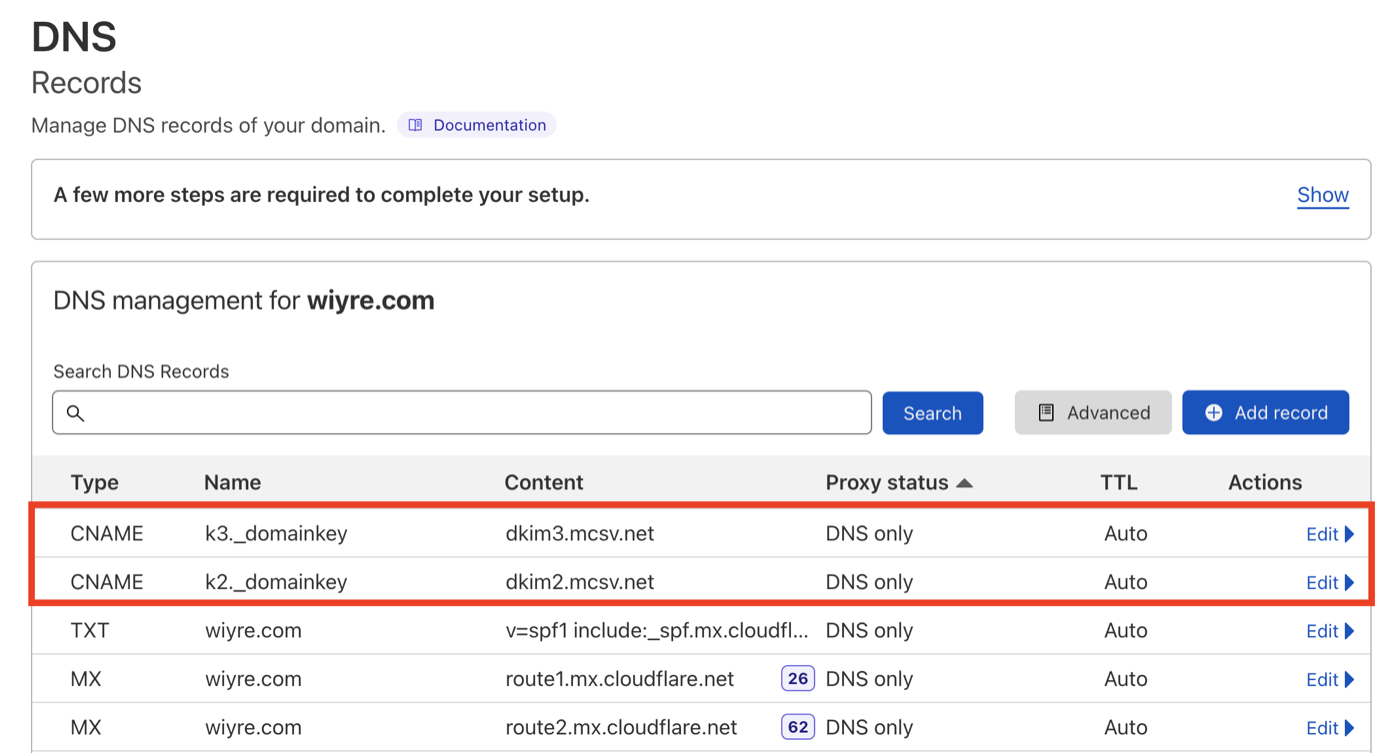Edit the route2.mx.cloudflare.net MX record
Screen dimensions: 1400x753
coord(1330,728)
